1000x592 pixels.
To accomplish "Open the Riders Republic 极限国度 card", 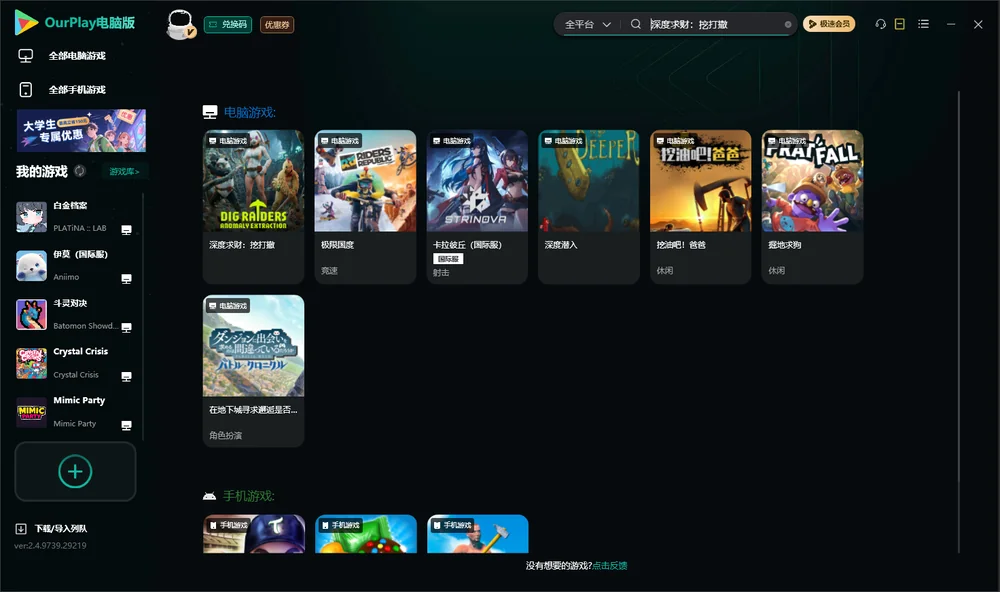I will (365, 207).
